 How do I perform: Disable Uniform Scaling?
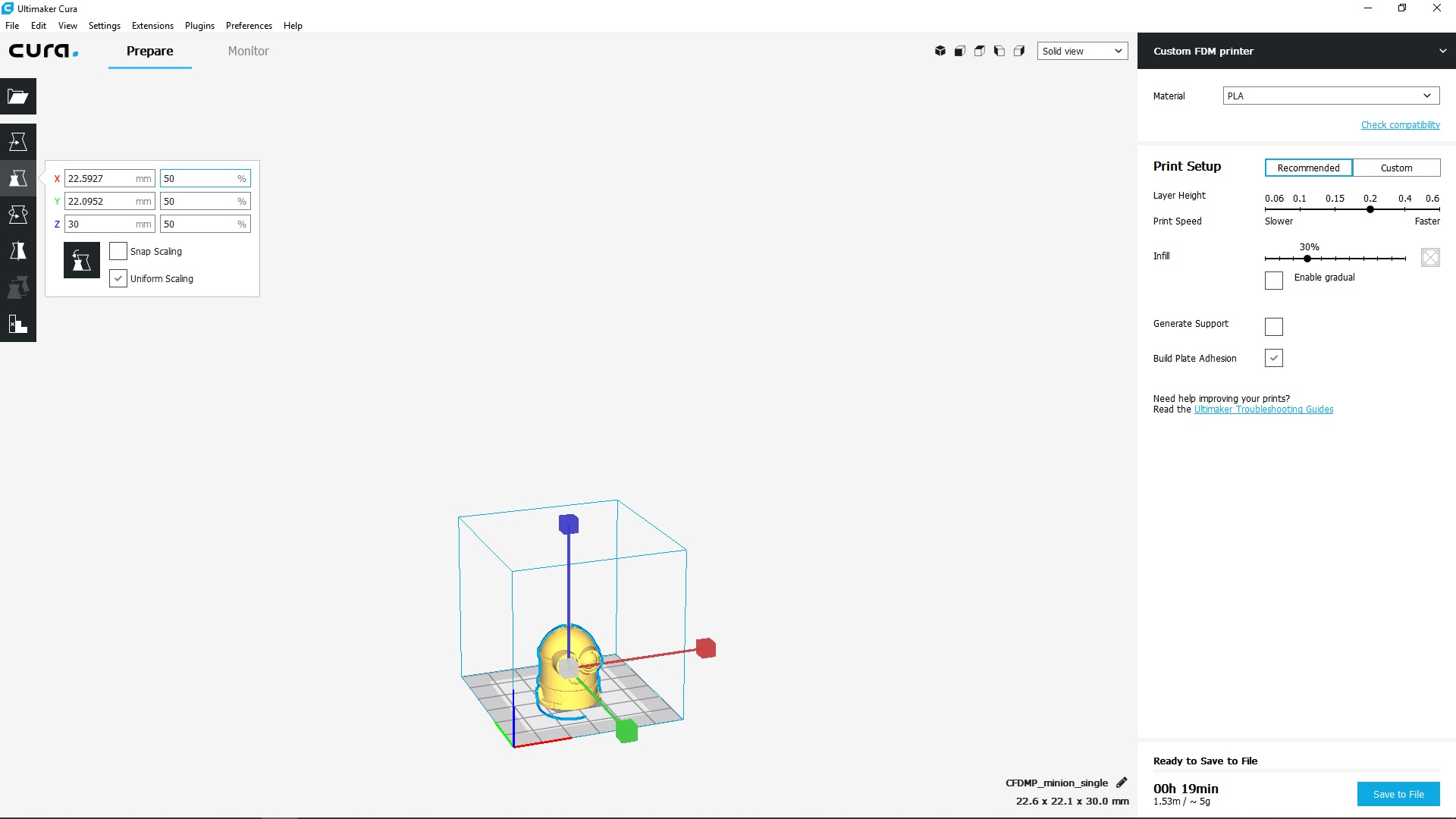tap(118, 278)
